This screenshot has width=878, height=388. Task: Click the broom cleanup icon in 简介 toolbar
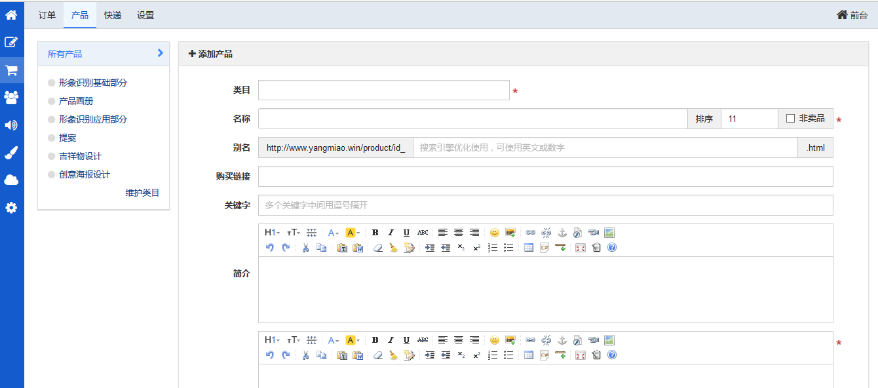(x=393, y=247)
